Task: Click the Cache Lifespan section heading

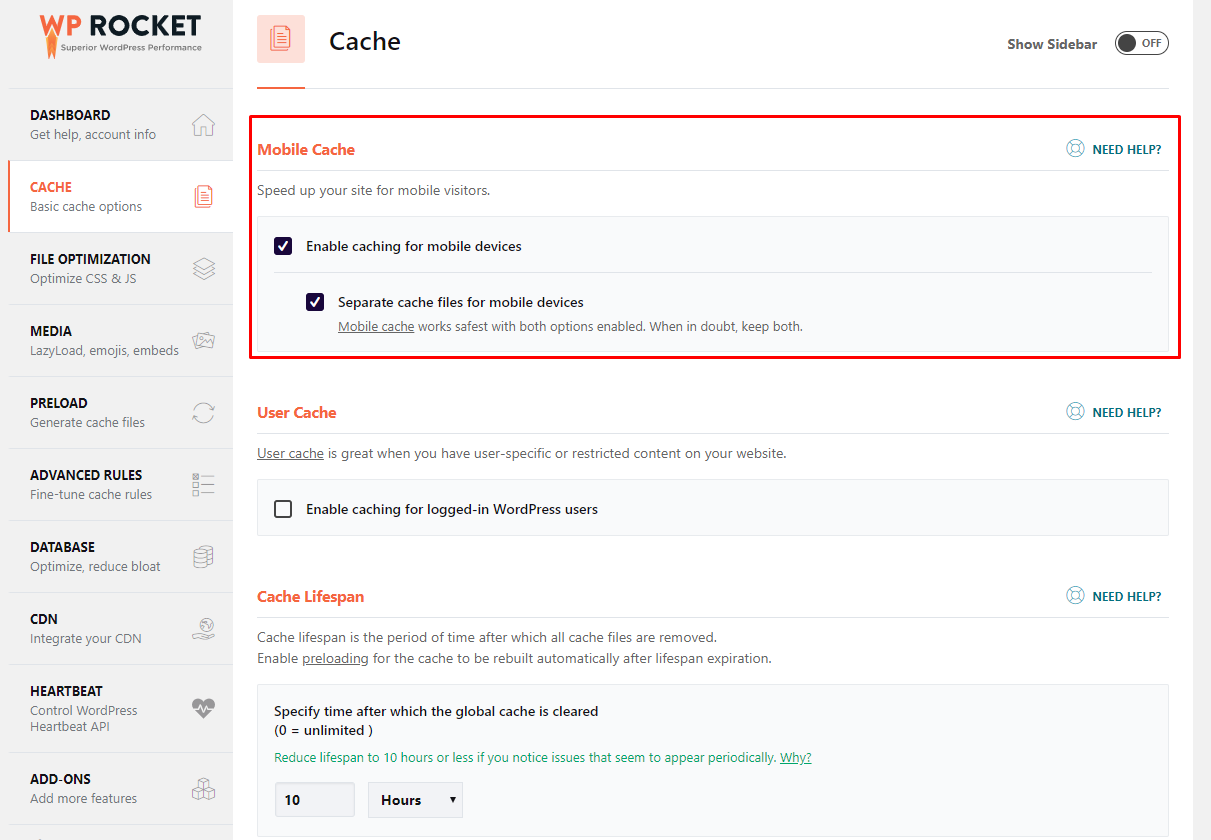Action: coord(310,596)
